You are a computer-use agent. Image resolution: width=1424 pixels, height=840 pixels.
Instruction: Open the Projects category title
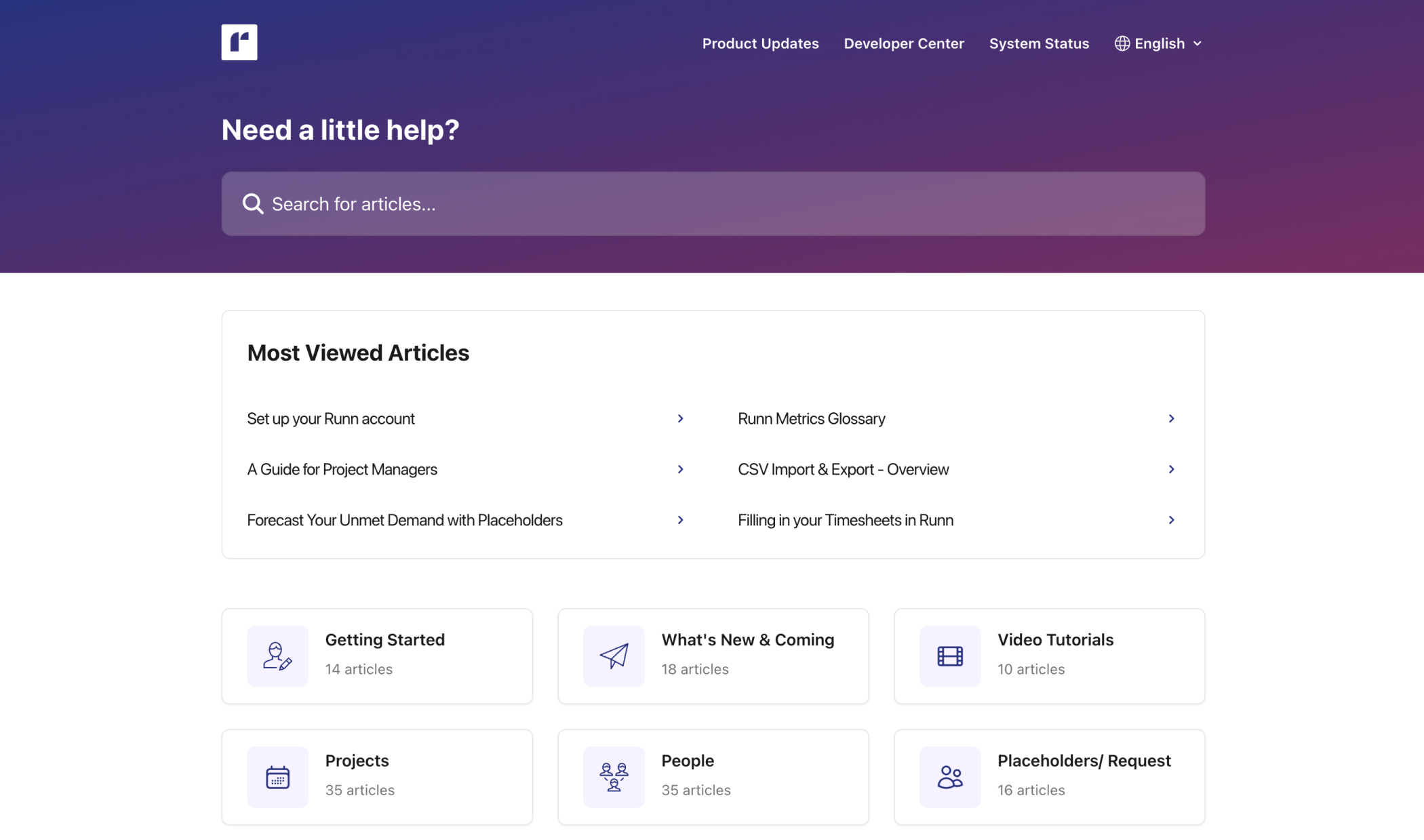coord(357,761)
